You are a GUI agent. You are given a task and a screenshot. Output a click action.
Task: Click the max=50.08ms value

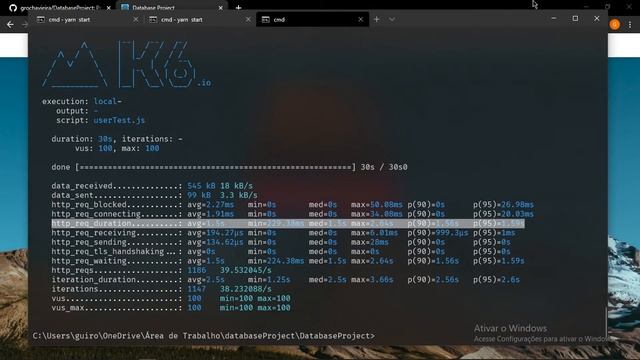[x=377, y=204]
